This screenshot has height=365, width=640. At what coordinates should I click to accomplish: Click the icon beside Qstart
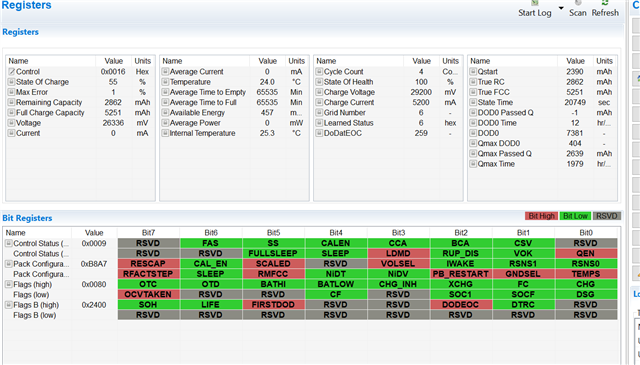point(473,71)
